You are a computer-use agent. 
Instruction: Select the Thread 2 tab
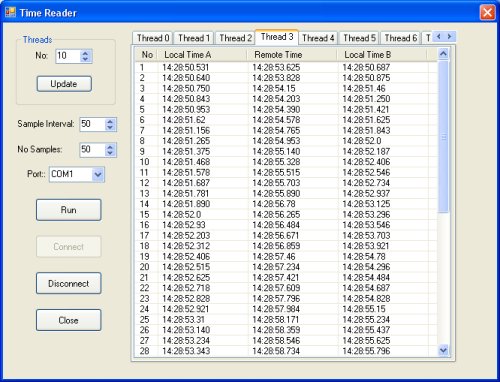pyautogui.click(x=235, y=38)
